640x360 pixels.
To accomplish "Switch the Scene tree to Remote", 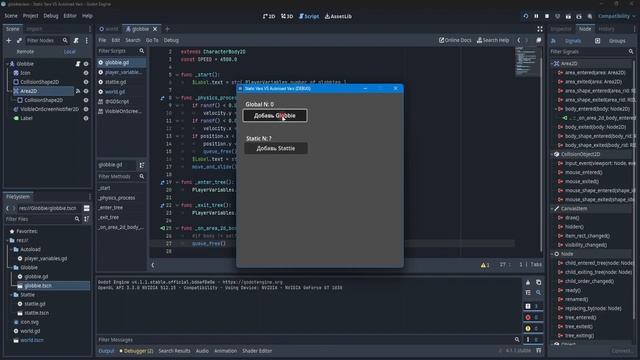I will click(25, 52).
